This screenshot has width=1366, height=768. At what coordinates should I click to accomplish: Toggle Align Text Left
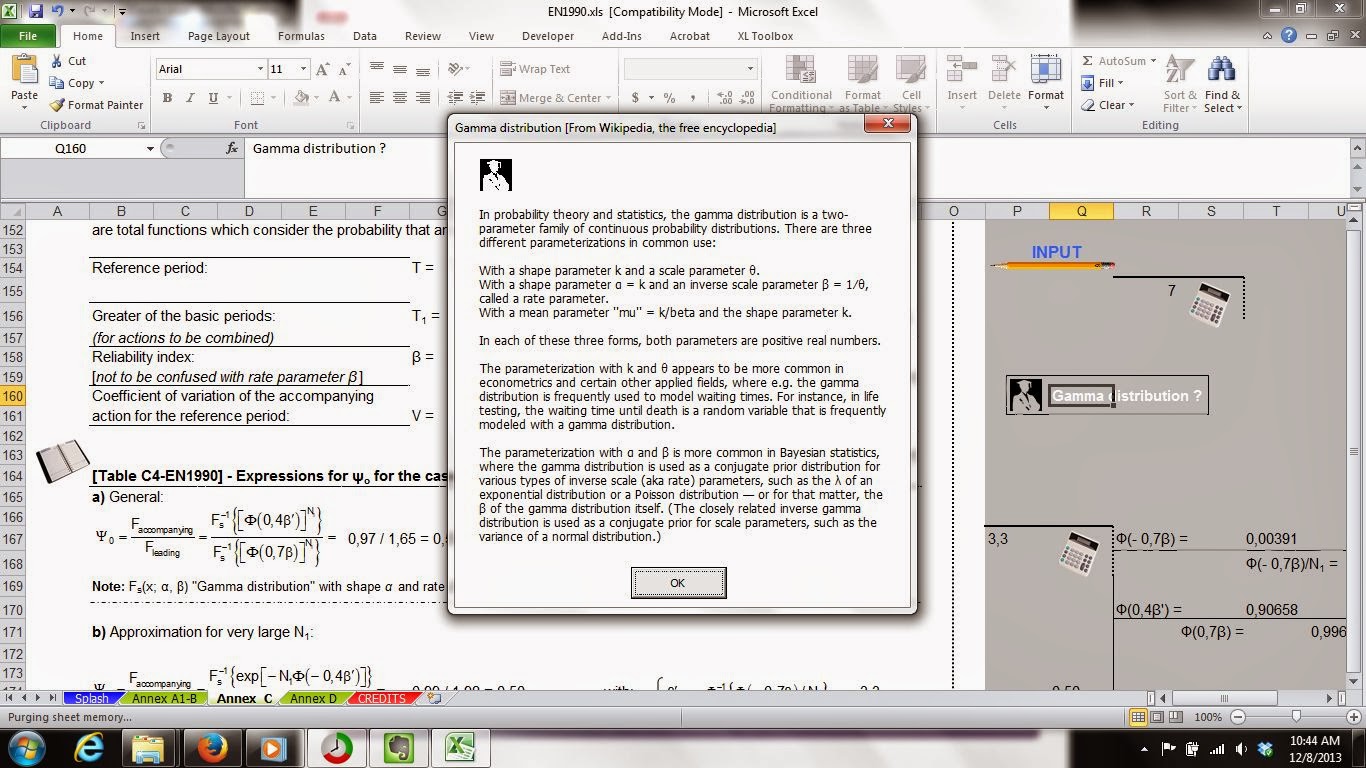pos(377,98)
